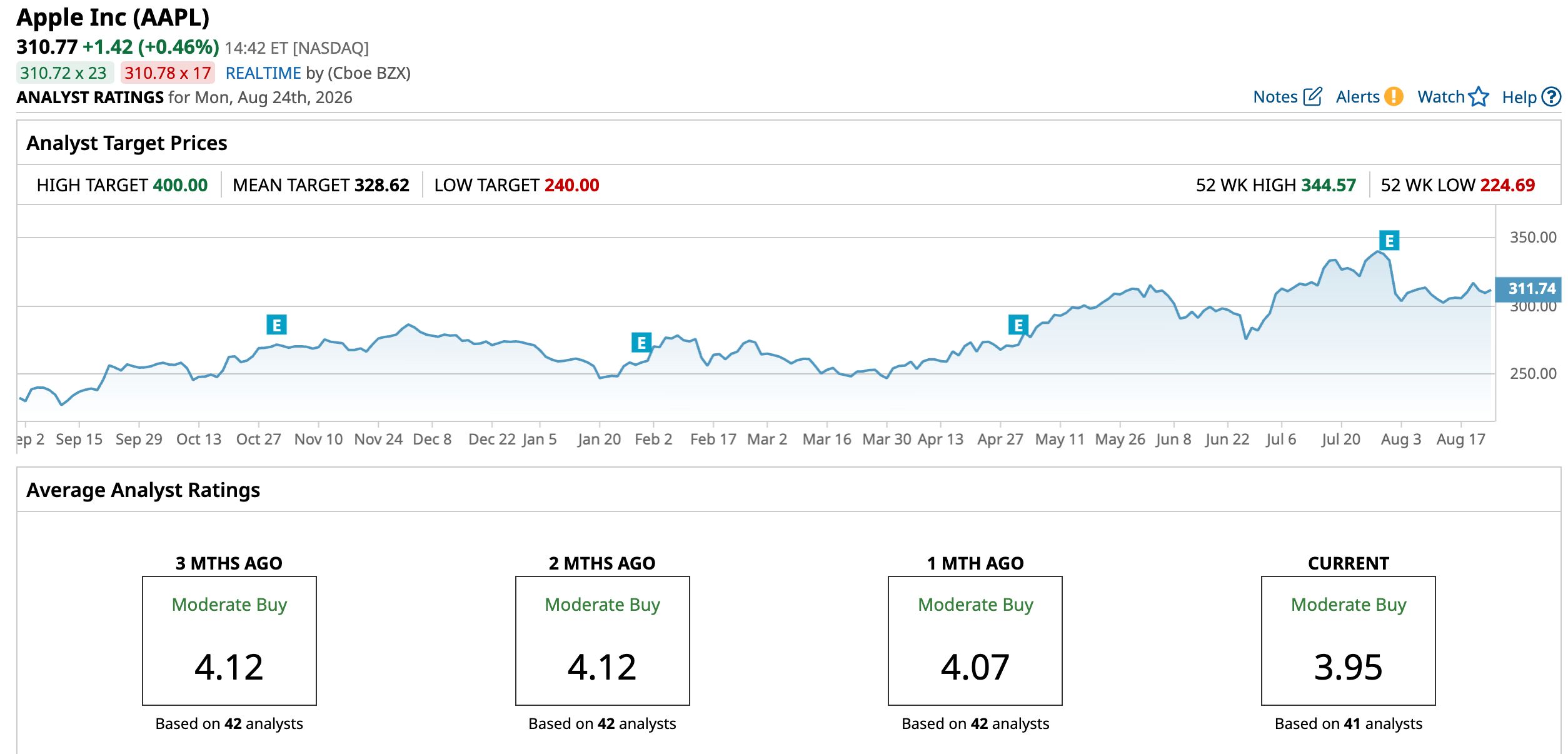Screen dimensions: 1568x754
Task: Open the Alerts link
Action: coord(1357,97)
